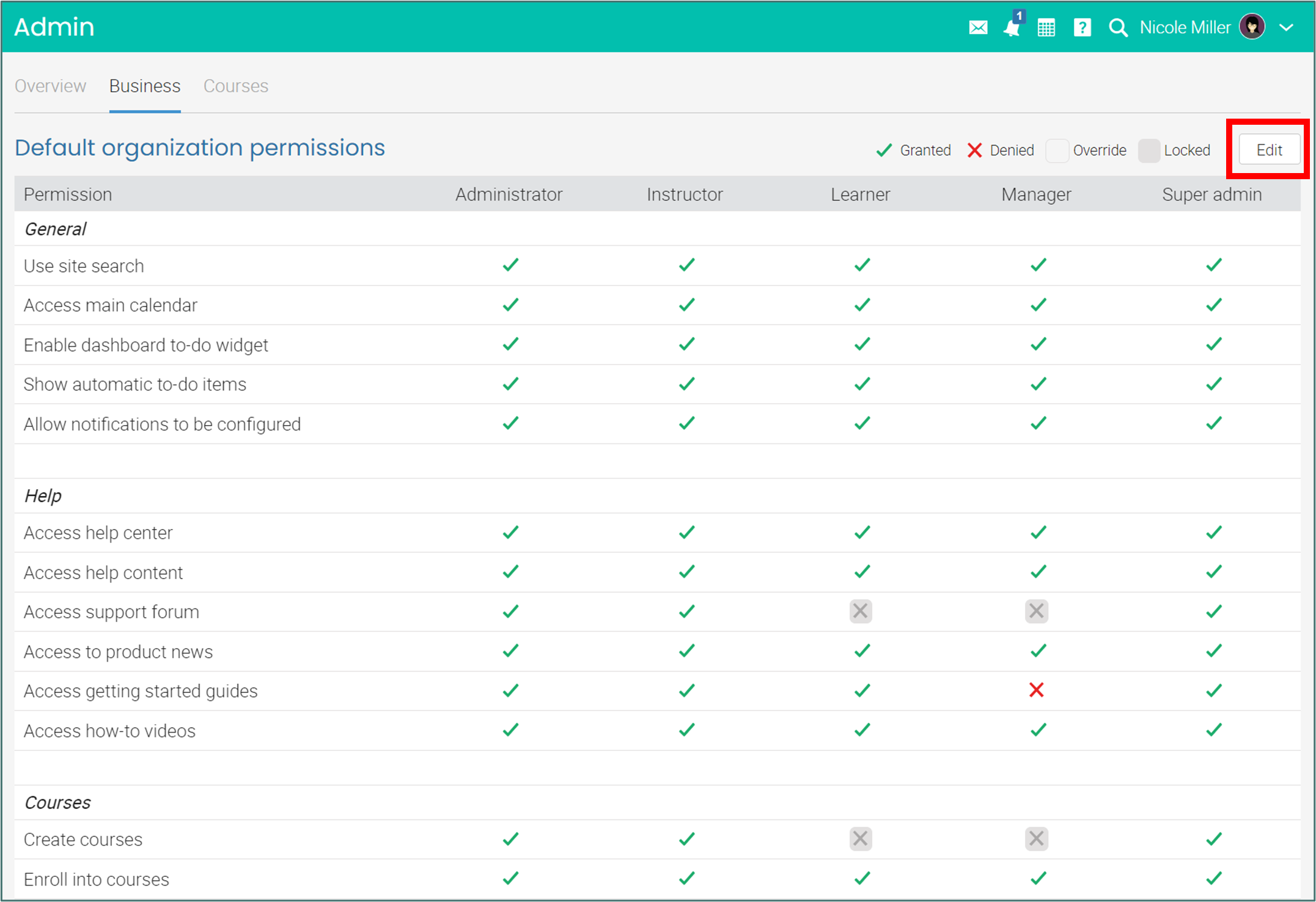
Task: Toggle Learner checkmark for Use site search
Action: [x=862, y=265]
